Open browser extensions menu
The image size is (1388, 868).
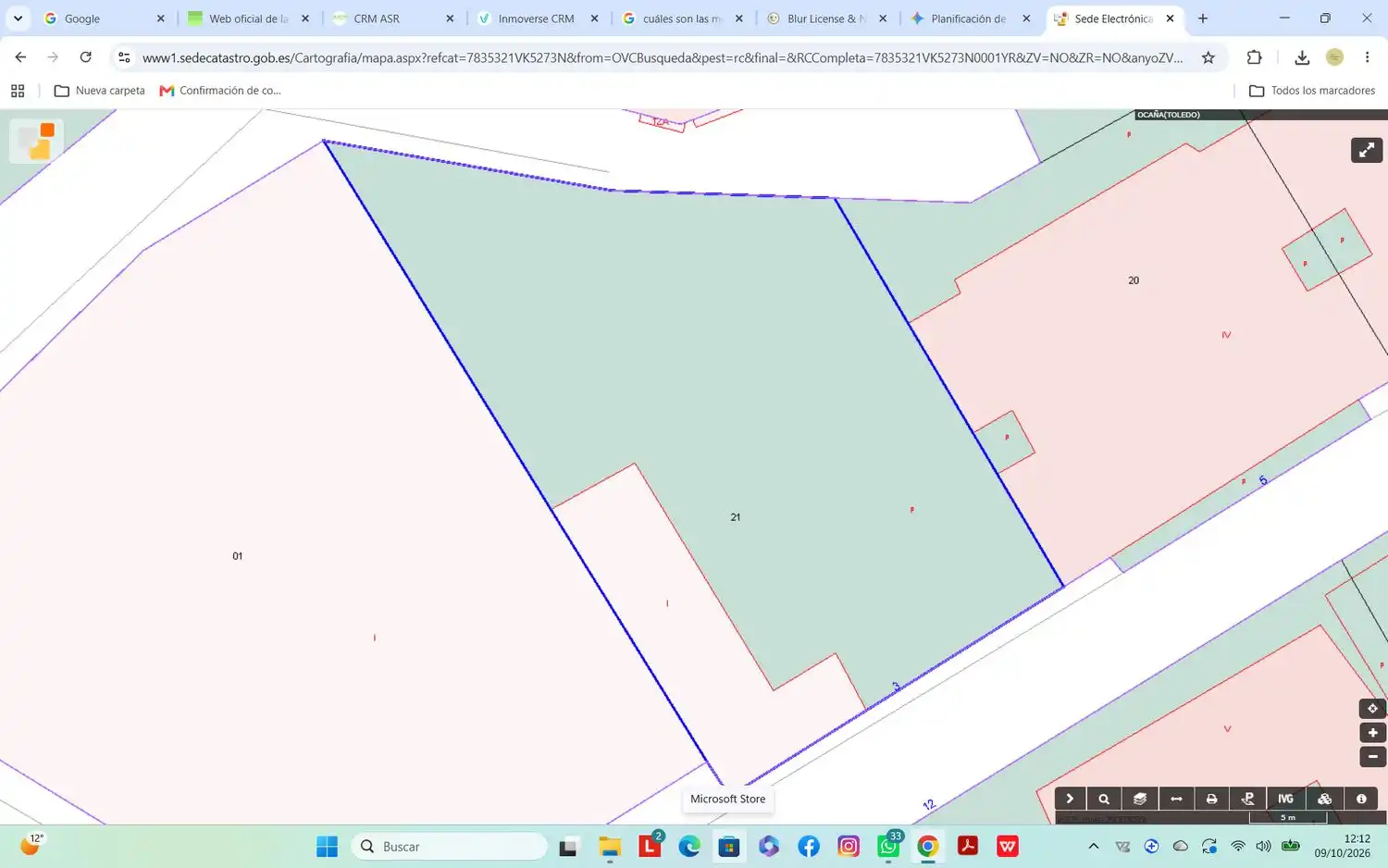(x=1254, y=57)
